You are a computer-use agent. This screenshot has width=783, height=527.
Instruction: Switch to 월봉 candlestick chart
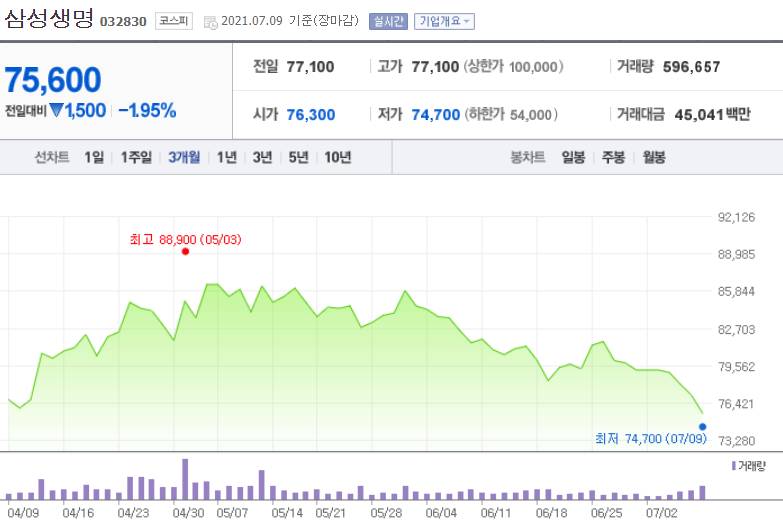pyautogui.click(x=654, y=157)
